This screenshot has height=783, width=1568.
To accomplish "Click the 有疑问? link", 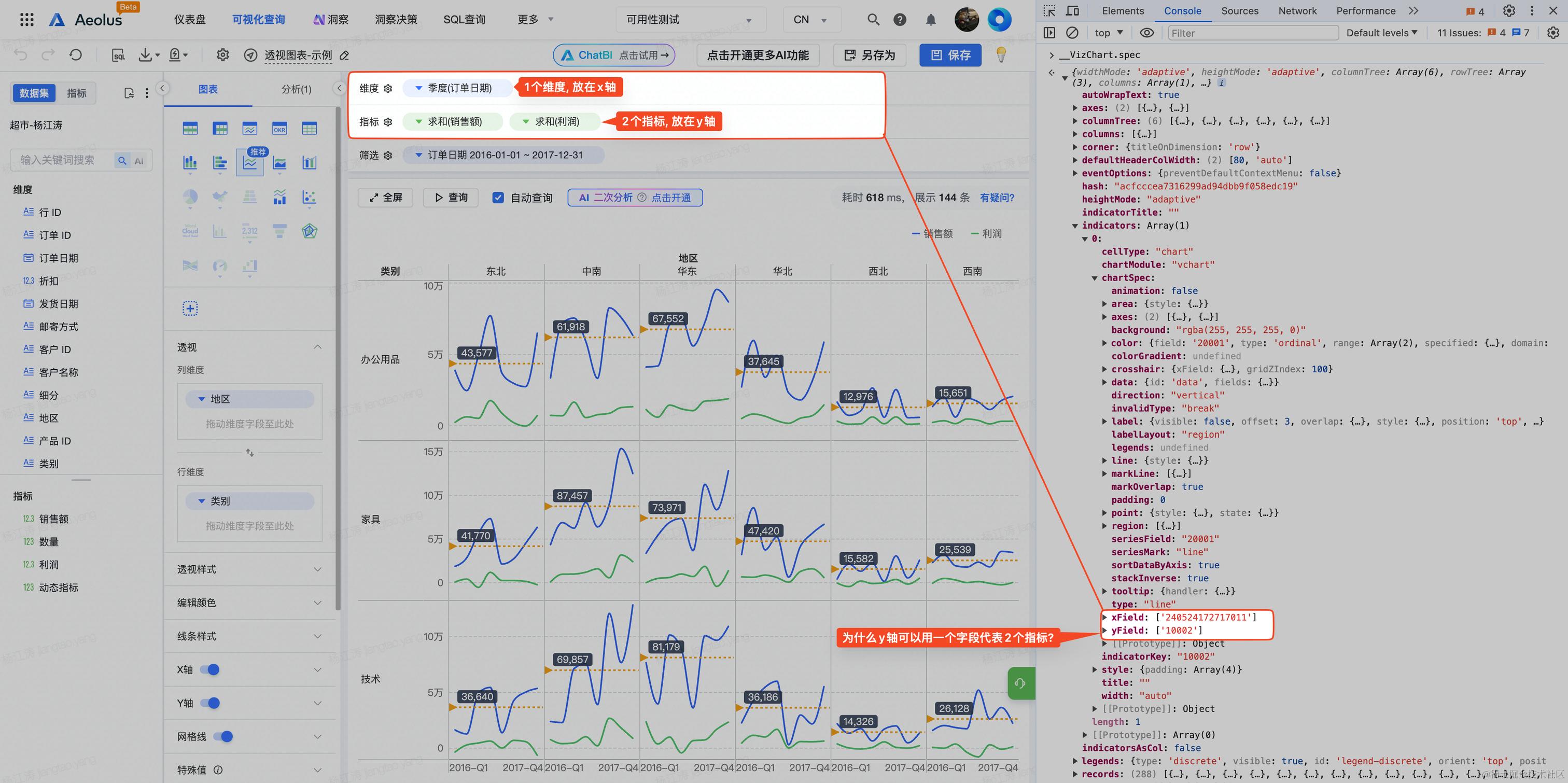I will (997, 197).
